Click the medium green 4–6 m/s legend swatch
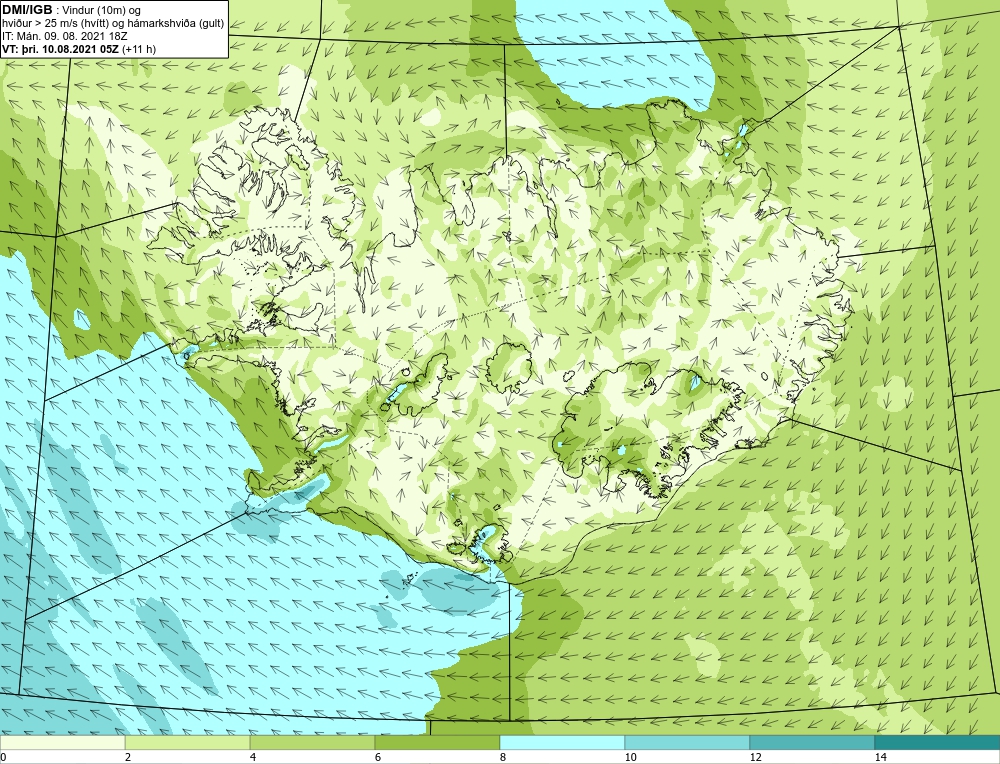 pos(312,742)
